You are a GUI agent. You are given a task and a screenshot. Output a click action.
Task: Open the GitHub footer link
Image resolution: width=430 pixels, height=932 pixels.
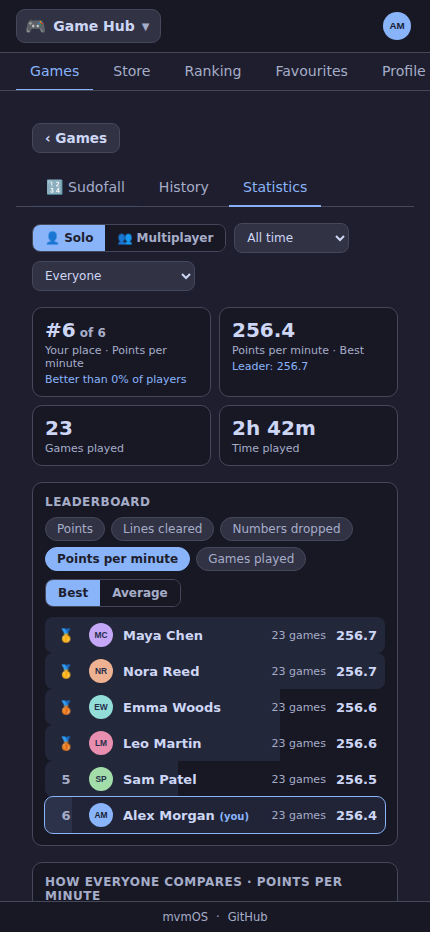point(247,917)
